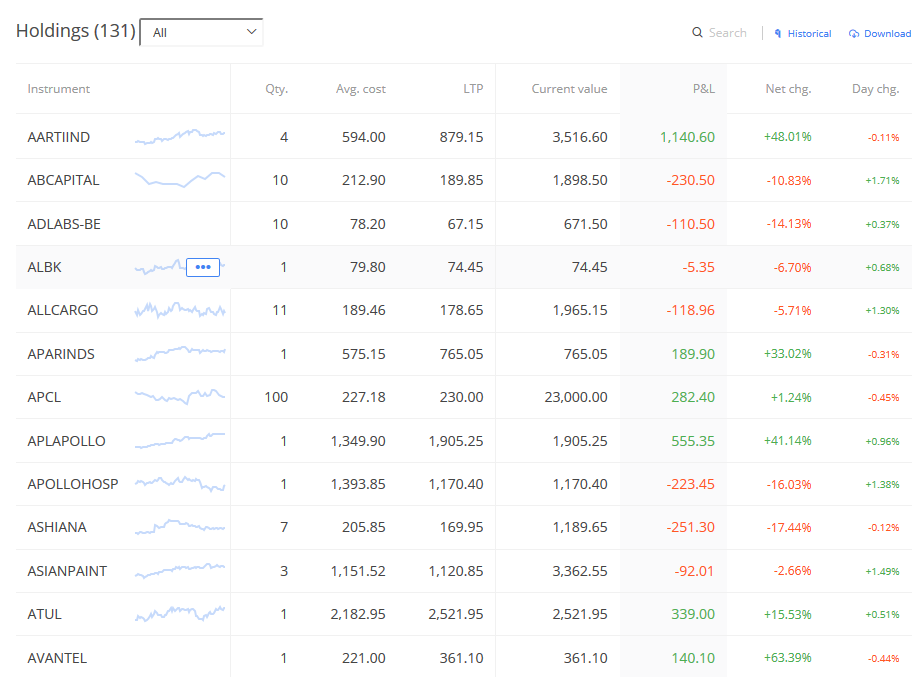Click the Holdings (131) heading
The width and height of the screenshot is (924, 679).
click(75, 31)
